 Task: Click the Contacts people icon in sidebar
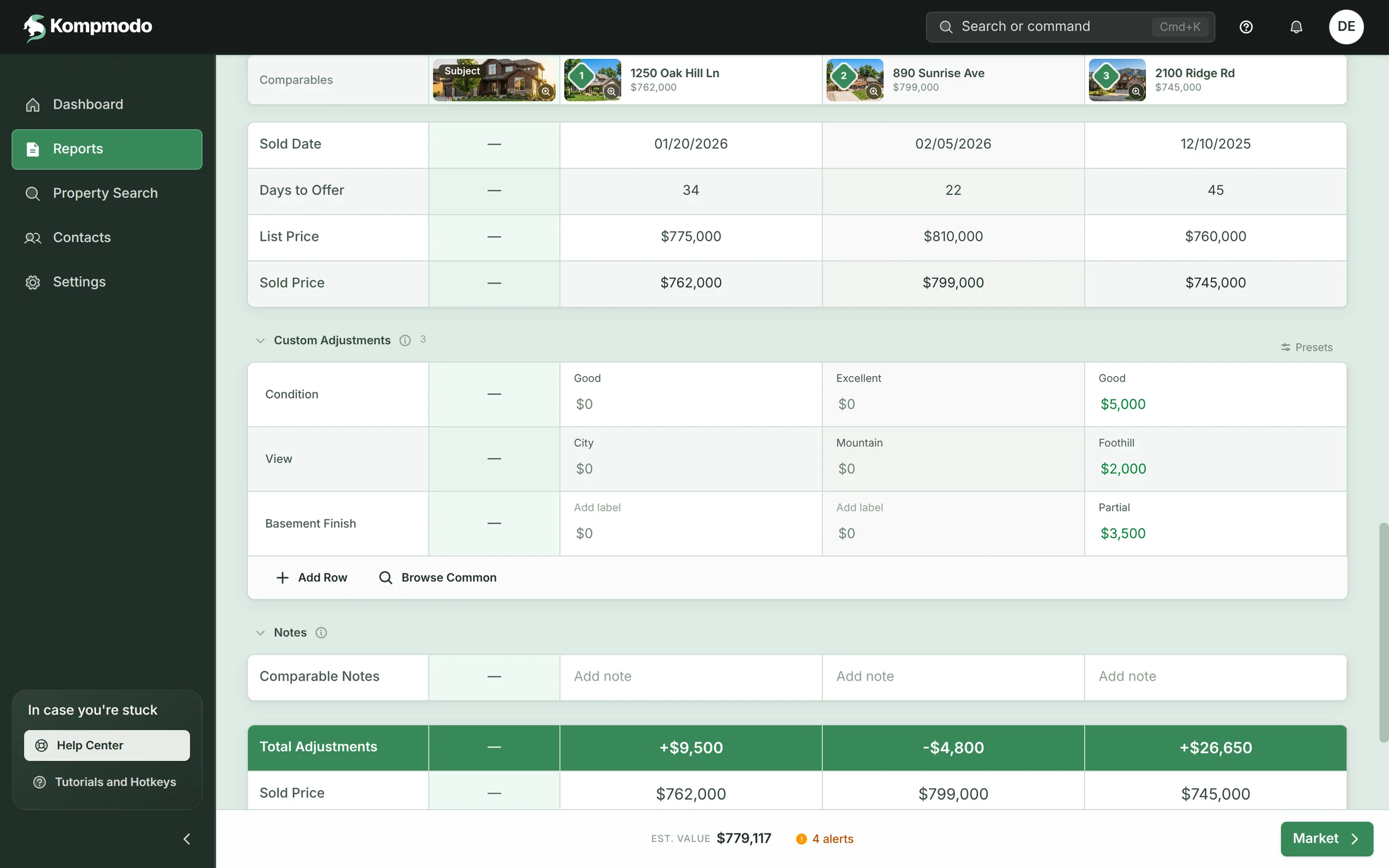[33, 238]
